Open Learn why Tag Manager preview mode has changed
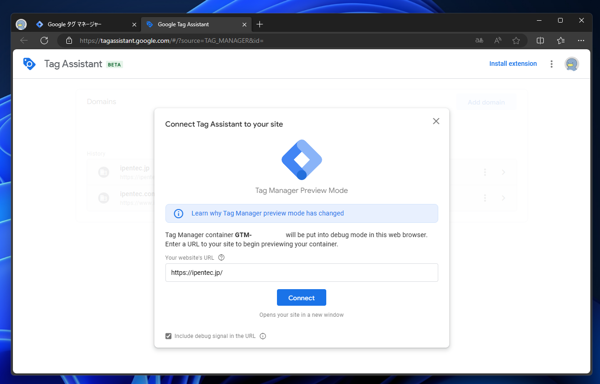This screenshot has width=600, height=384. click(267, 213)
